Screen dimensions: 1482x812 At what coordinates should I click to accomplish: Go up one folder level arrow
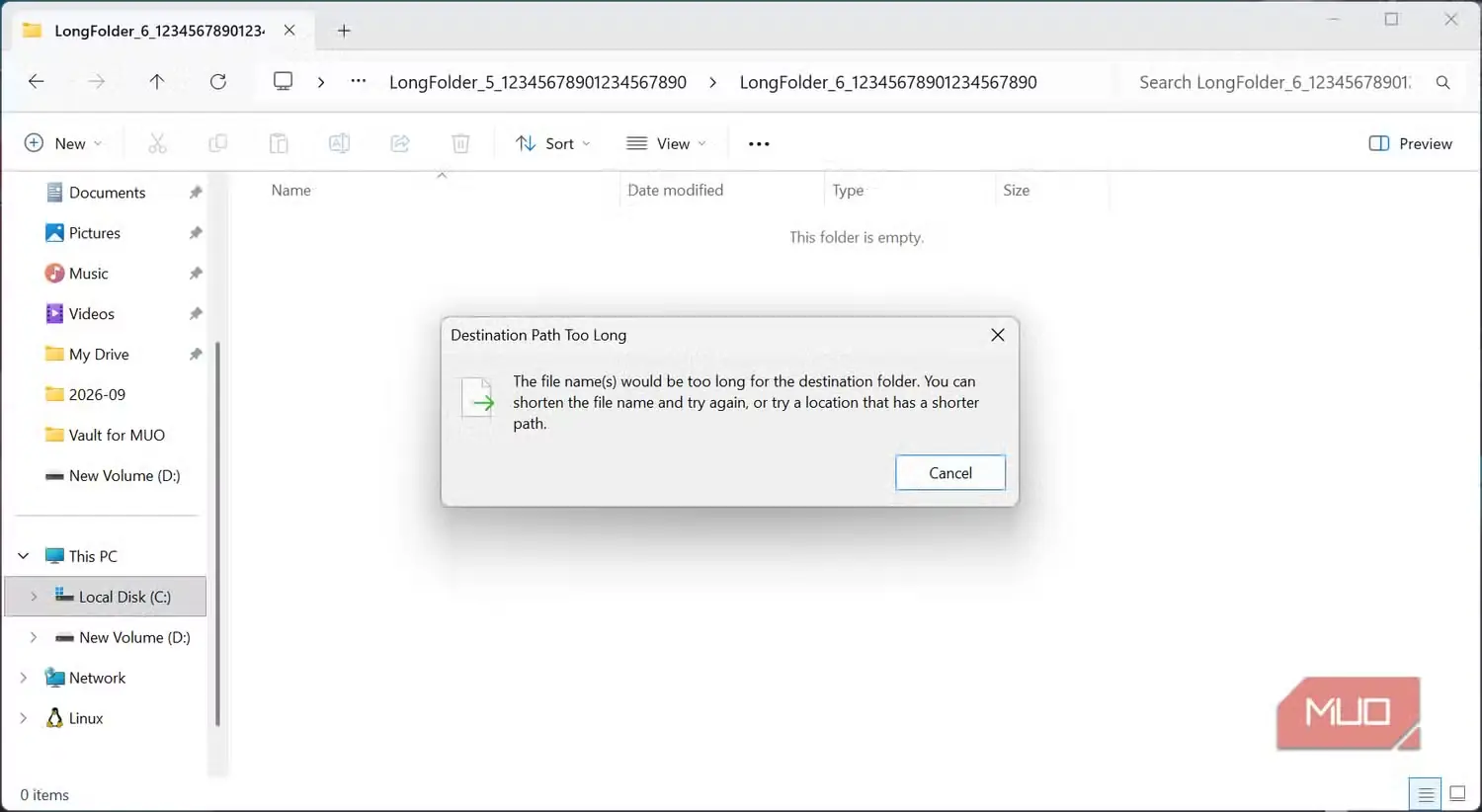pyautogui.click(x=157, y=82)
